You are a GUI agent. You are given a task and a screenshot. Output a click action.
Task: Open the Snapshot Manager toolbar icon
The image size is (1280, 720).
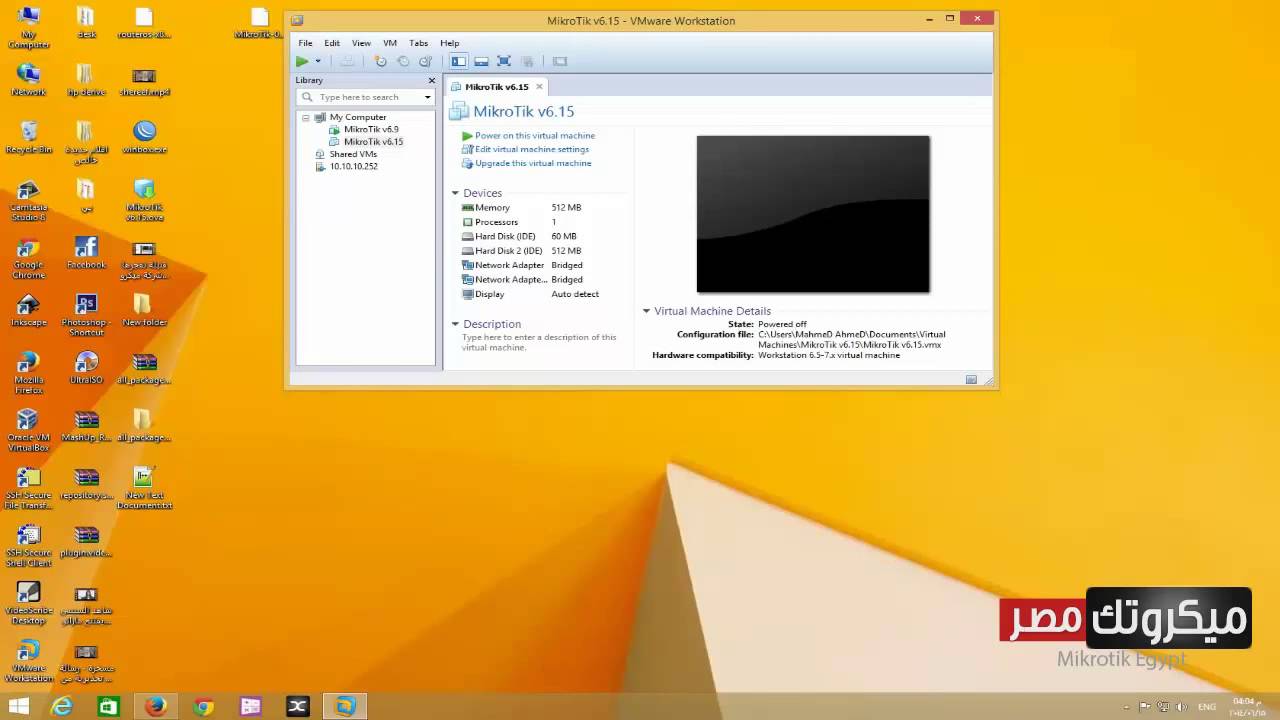425,61
